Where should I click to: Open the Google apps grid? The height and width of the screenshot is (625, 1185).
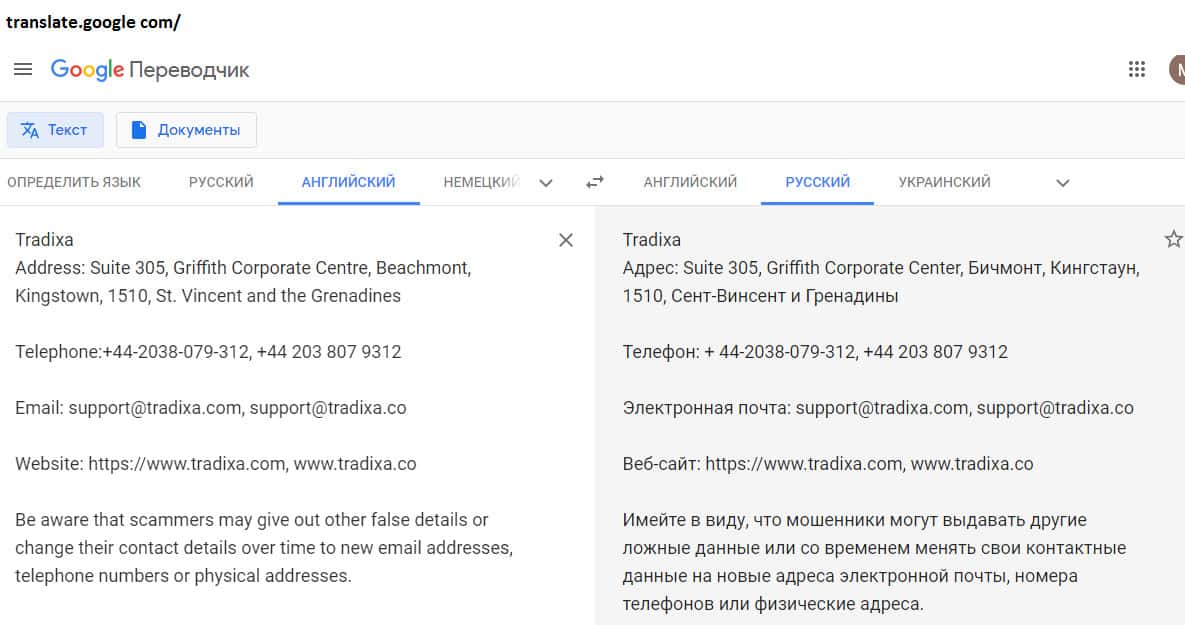point(1136,69)
